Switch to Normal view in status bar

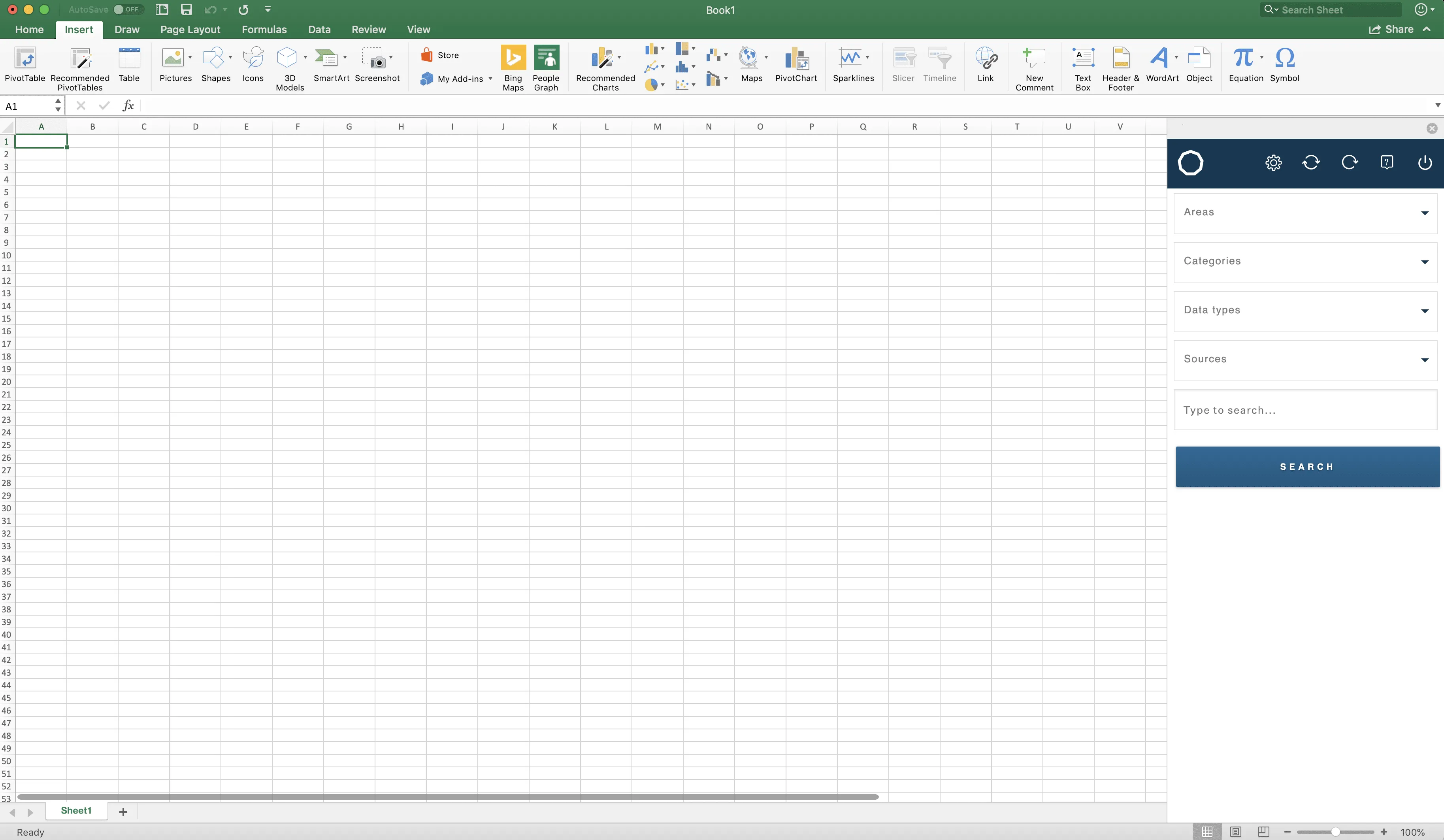[x=1207, y=831]
